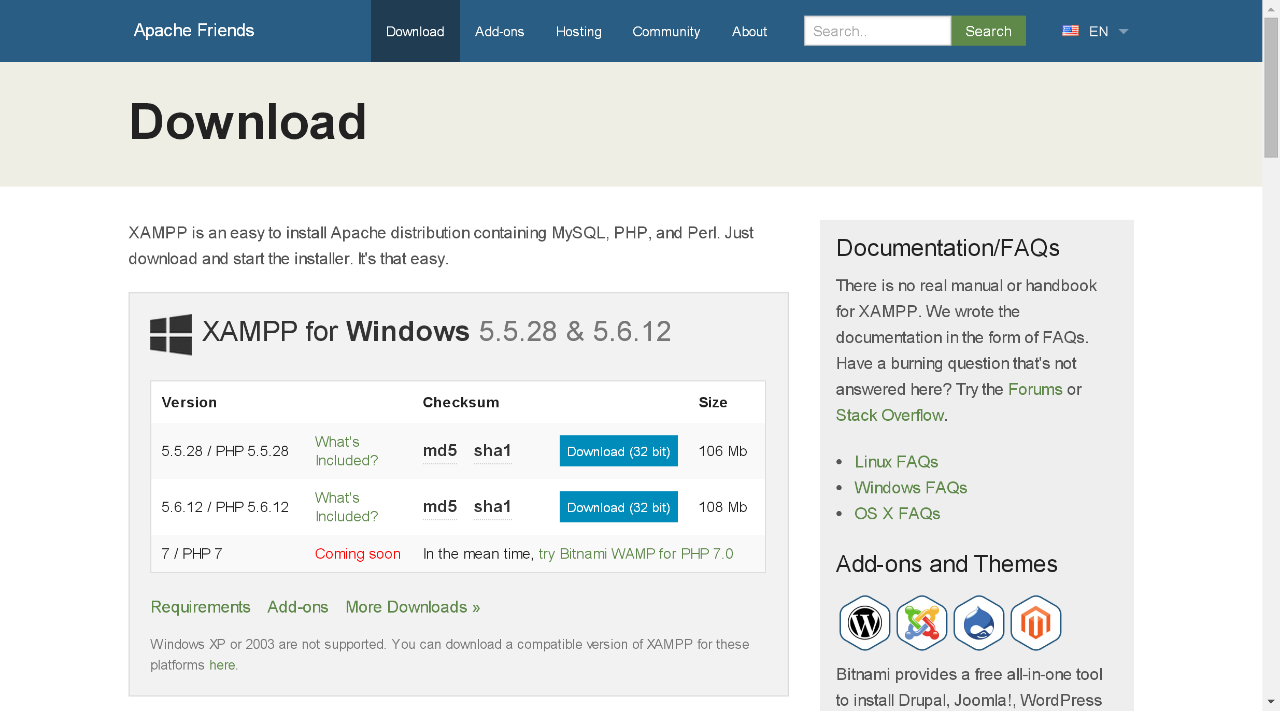Open Windows FAQs
Screen dimensions: 1280x711
[x=911, y=488]
